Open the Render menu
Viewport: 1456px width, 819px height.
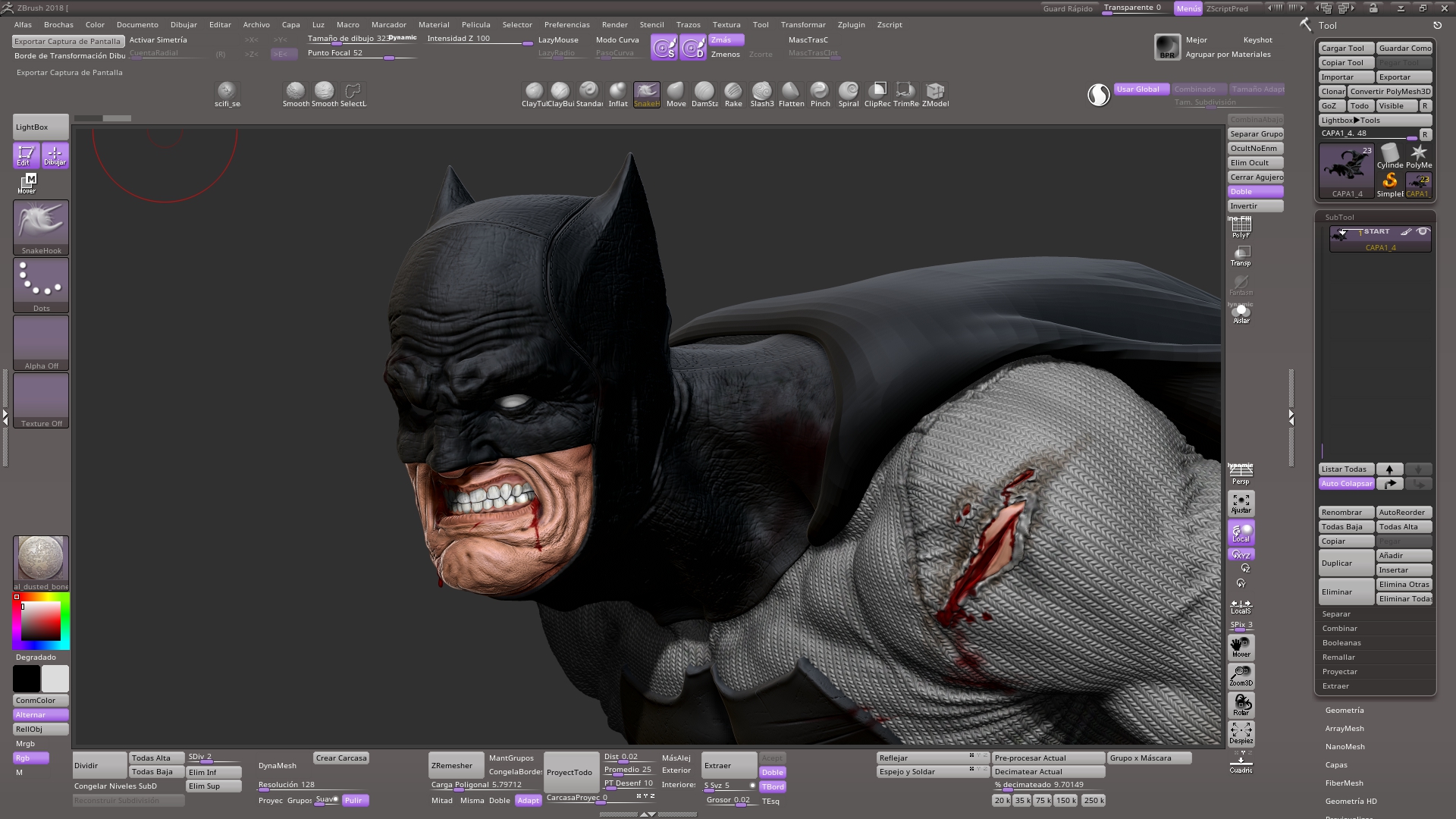(x=615, y=25)
